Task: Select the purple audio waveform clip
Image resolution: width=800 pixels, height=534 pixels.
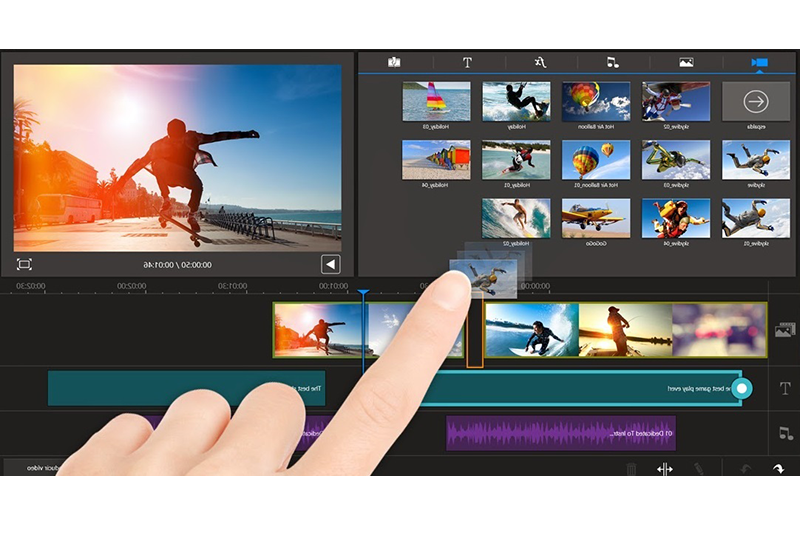Action: point(560,433)
